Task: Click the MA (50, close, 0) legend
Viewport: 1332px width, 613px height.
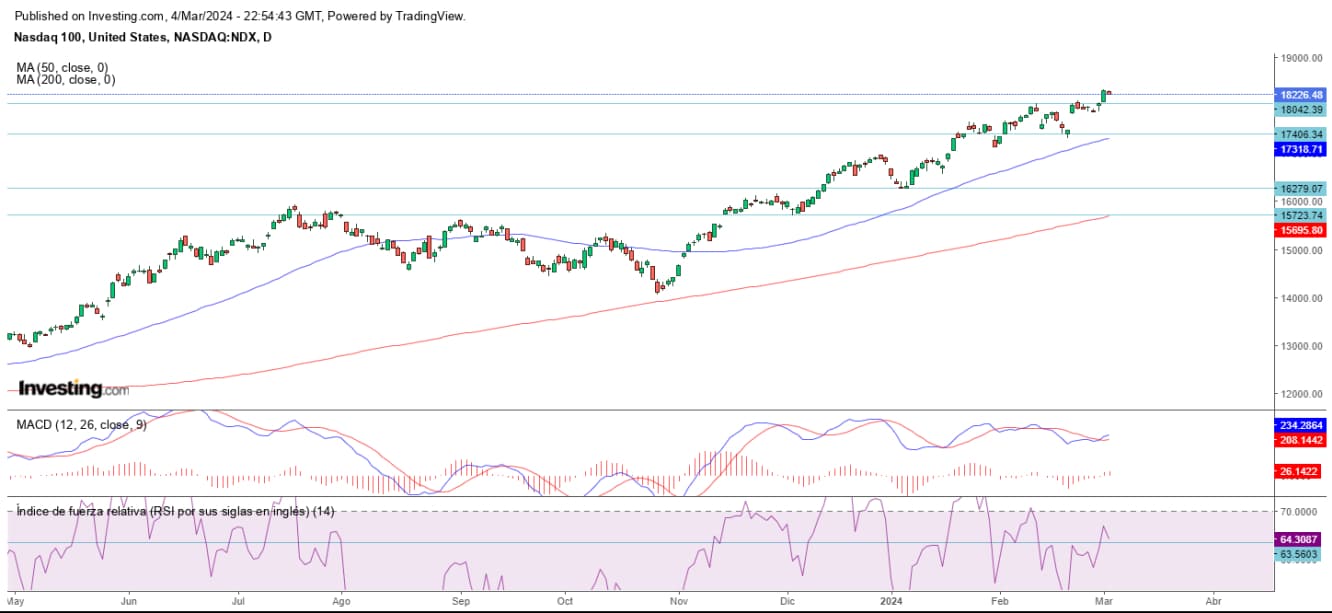Action: pos(62,67)
